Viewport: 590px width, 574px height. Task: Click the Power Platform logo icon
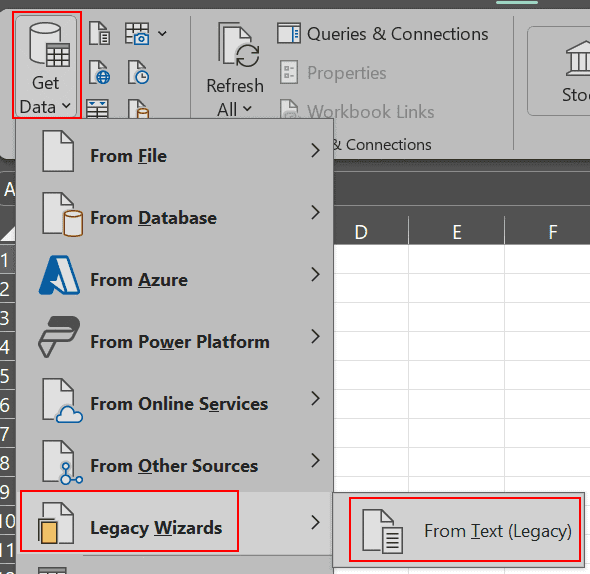point(59,337)
